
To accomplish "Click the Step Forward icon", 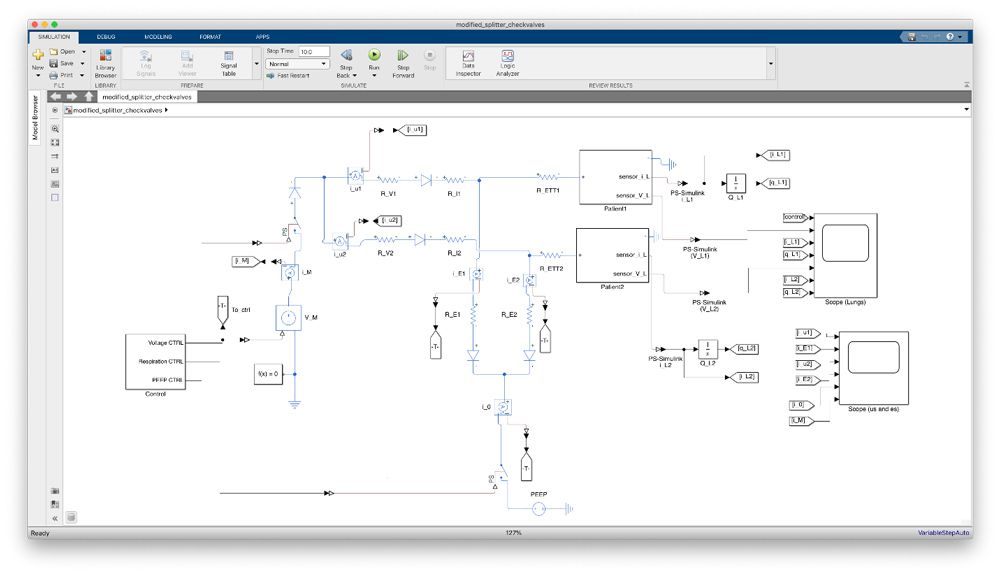I will click(403, 56).
